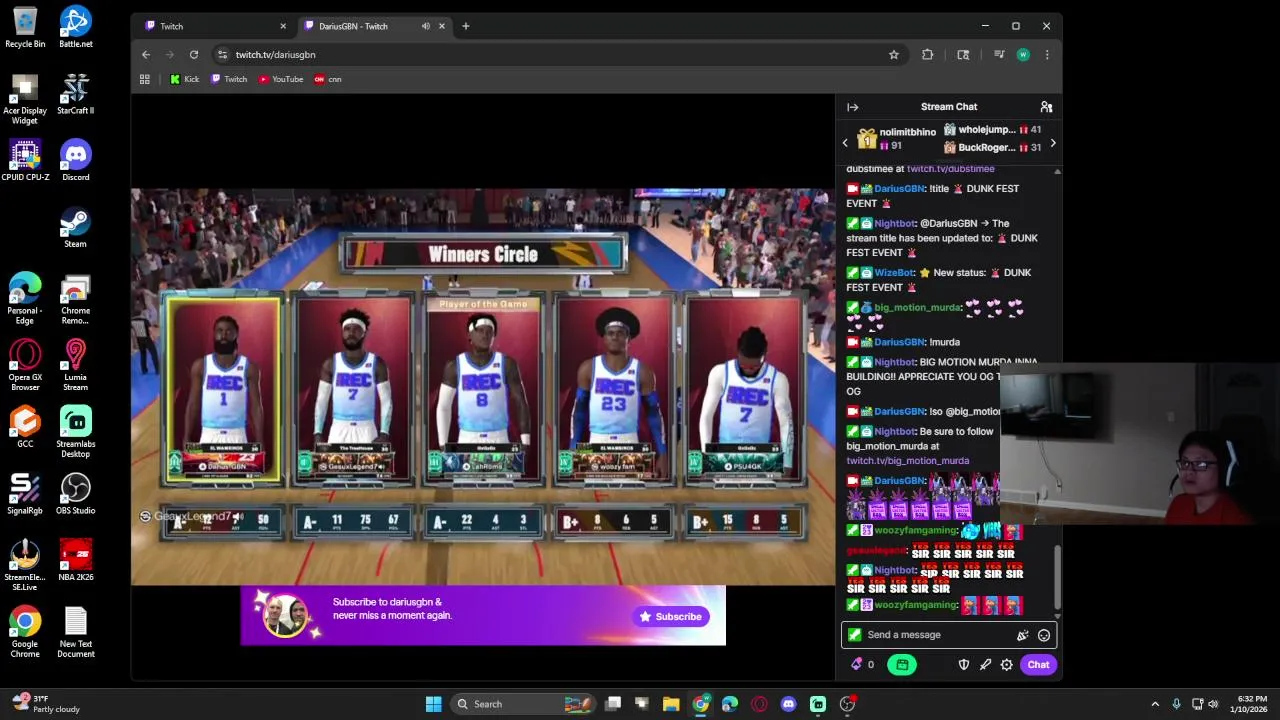Show previous gift leaderboard entries
1280x720 pixels.
click(845, 143)
